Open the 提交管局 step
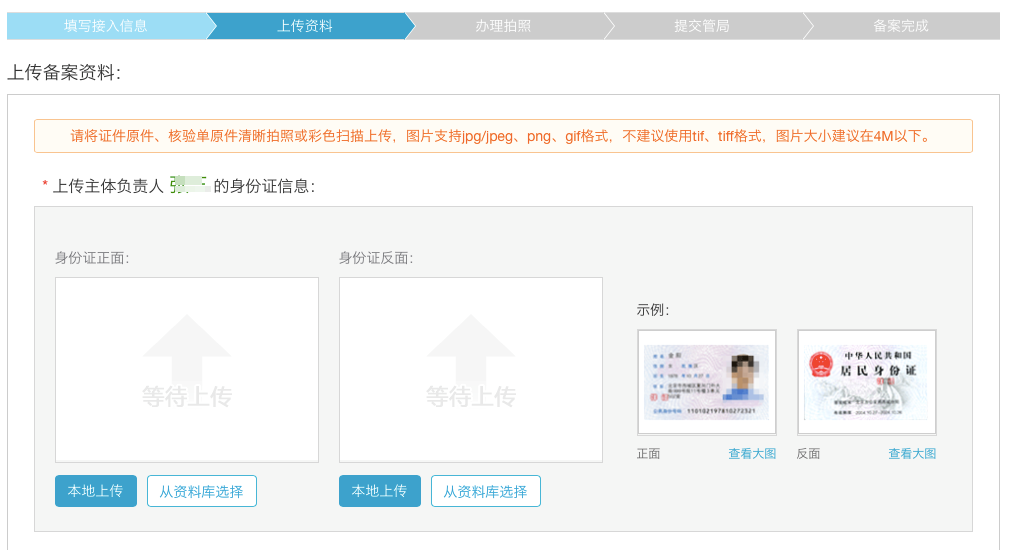1010x550 pixels. coord(702,26)
